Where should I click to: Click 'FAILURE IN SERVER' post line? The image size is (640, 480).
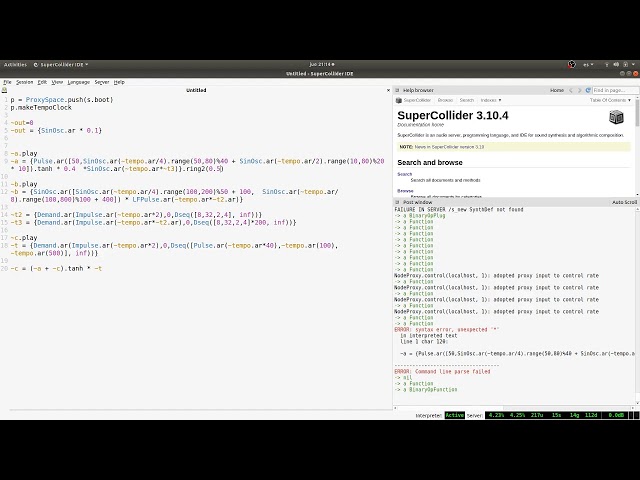[459, 209]
